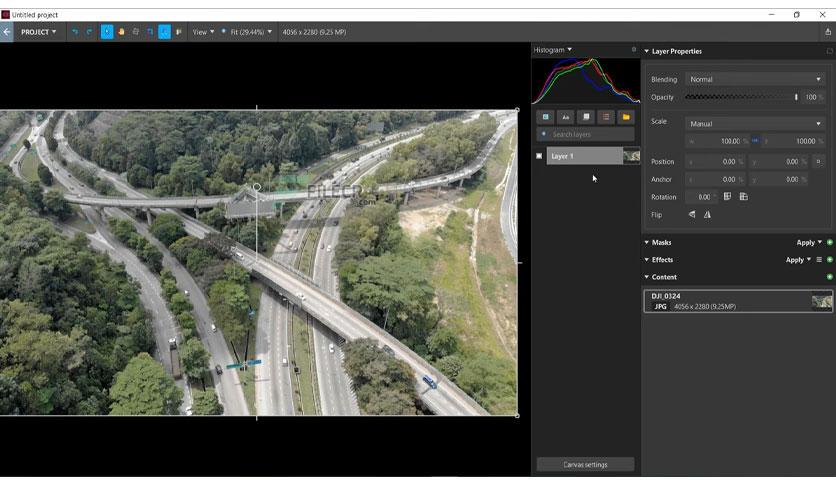This screenshot has height=484, width=836.
Task: Open the Scale Manual dropdown
Action: point(755,124)
